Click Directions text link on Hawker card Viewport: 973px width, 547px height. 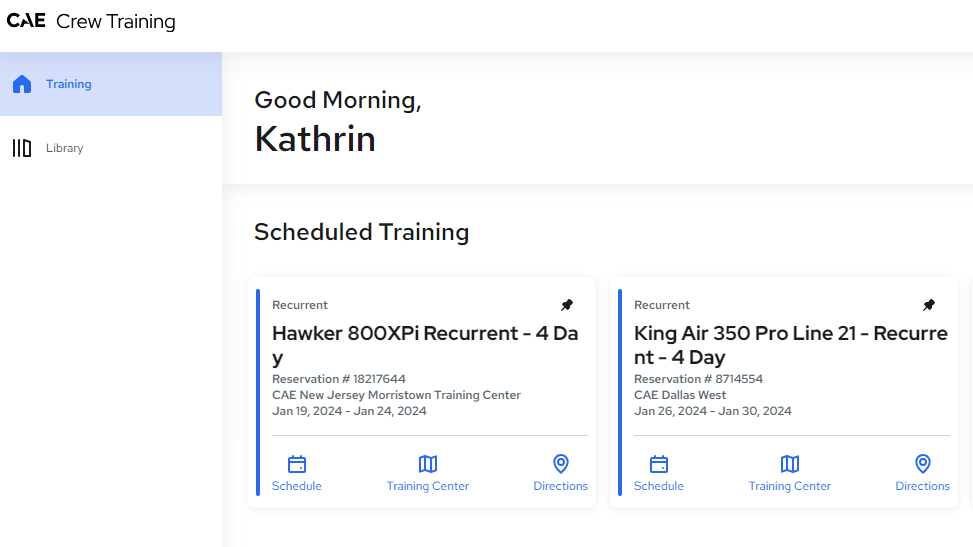[x=560, y=486]
